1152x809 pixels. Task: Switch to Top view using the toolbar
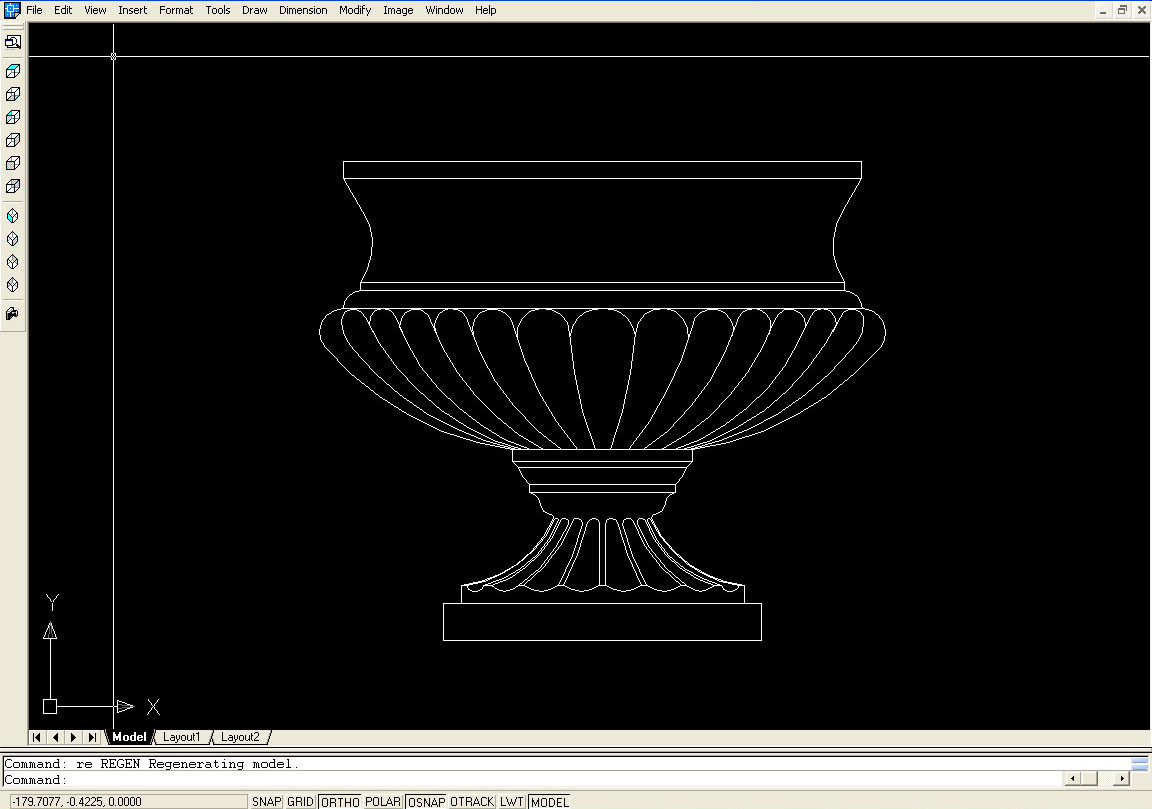(x=13, y=71)
